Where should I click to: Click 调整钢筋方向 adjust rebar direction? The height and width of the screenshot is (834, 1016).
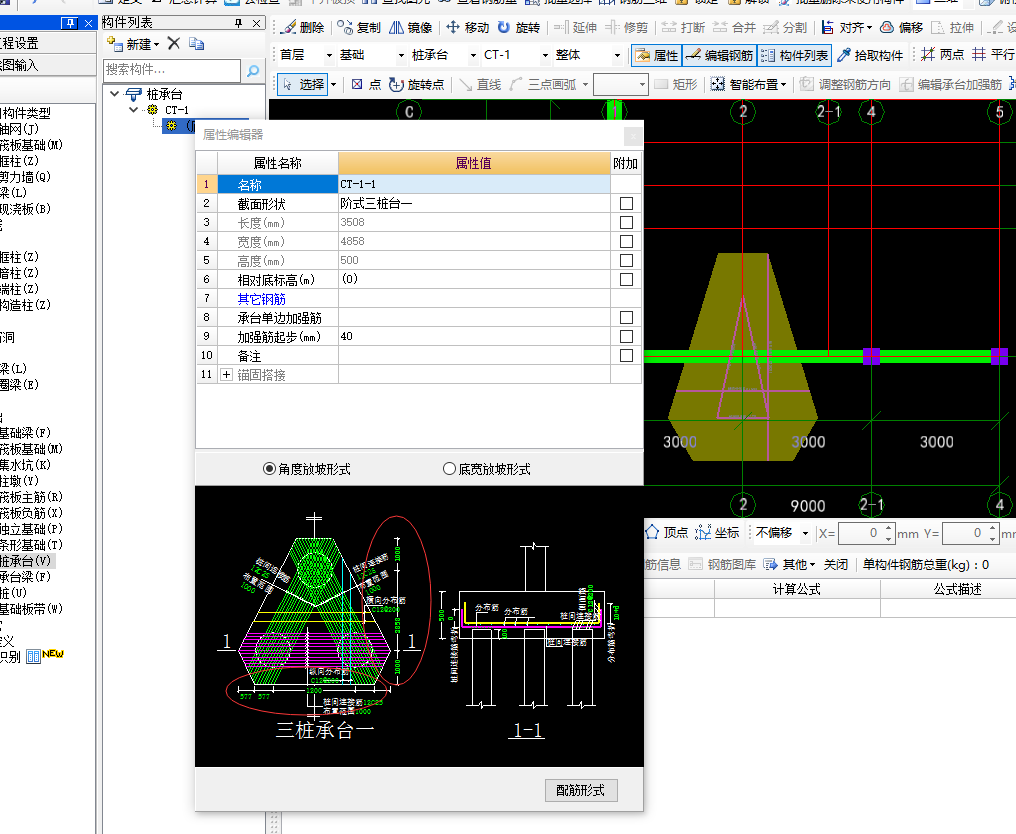click(845, 84)
